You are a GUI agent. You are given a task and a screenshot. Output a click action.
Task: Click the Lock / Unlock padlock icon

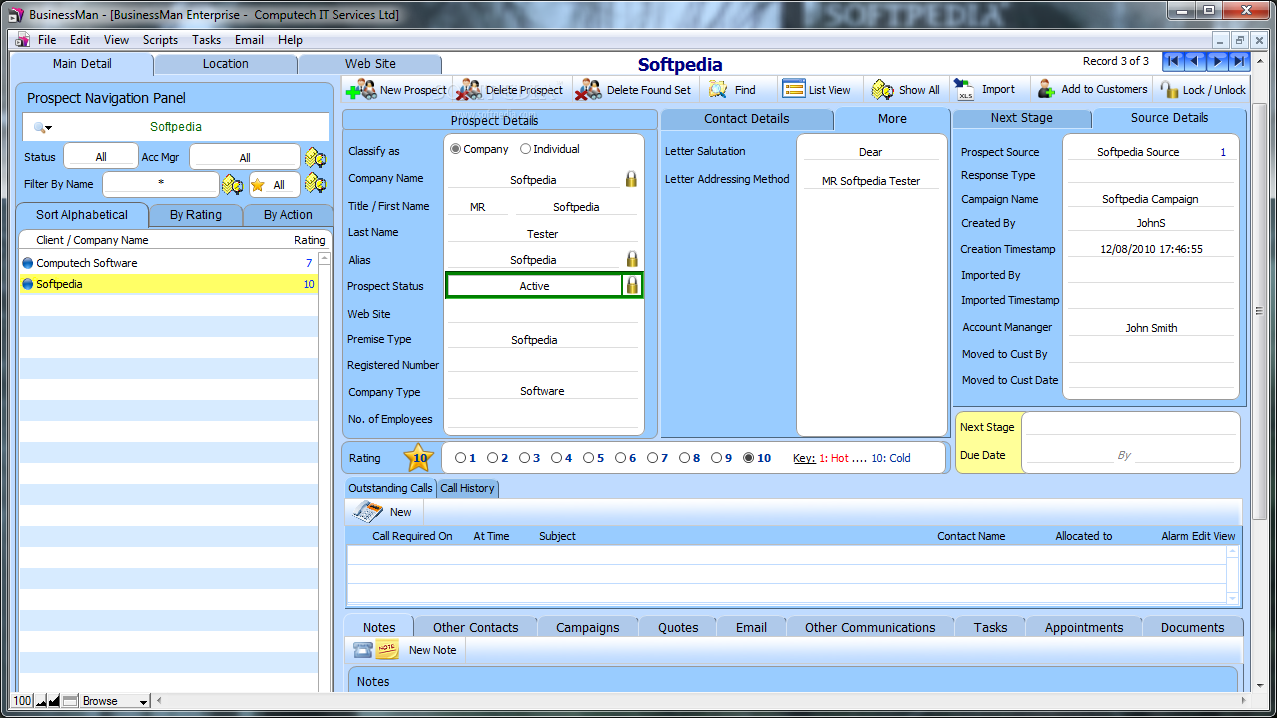pos(1169,90)
